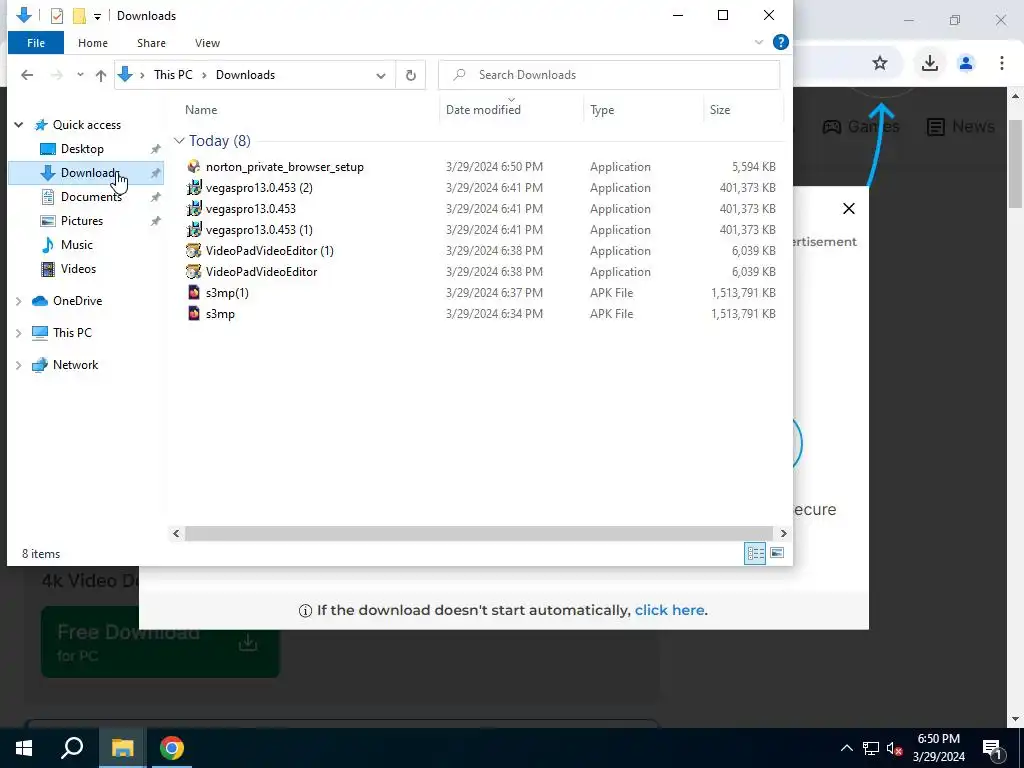Switch to the Home ribbon tab

pos(93,43)
